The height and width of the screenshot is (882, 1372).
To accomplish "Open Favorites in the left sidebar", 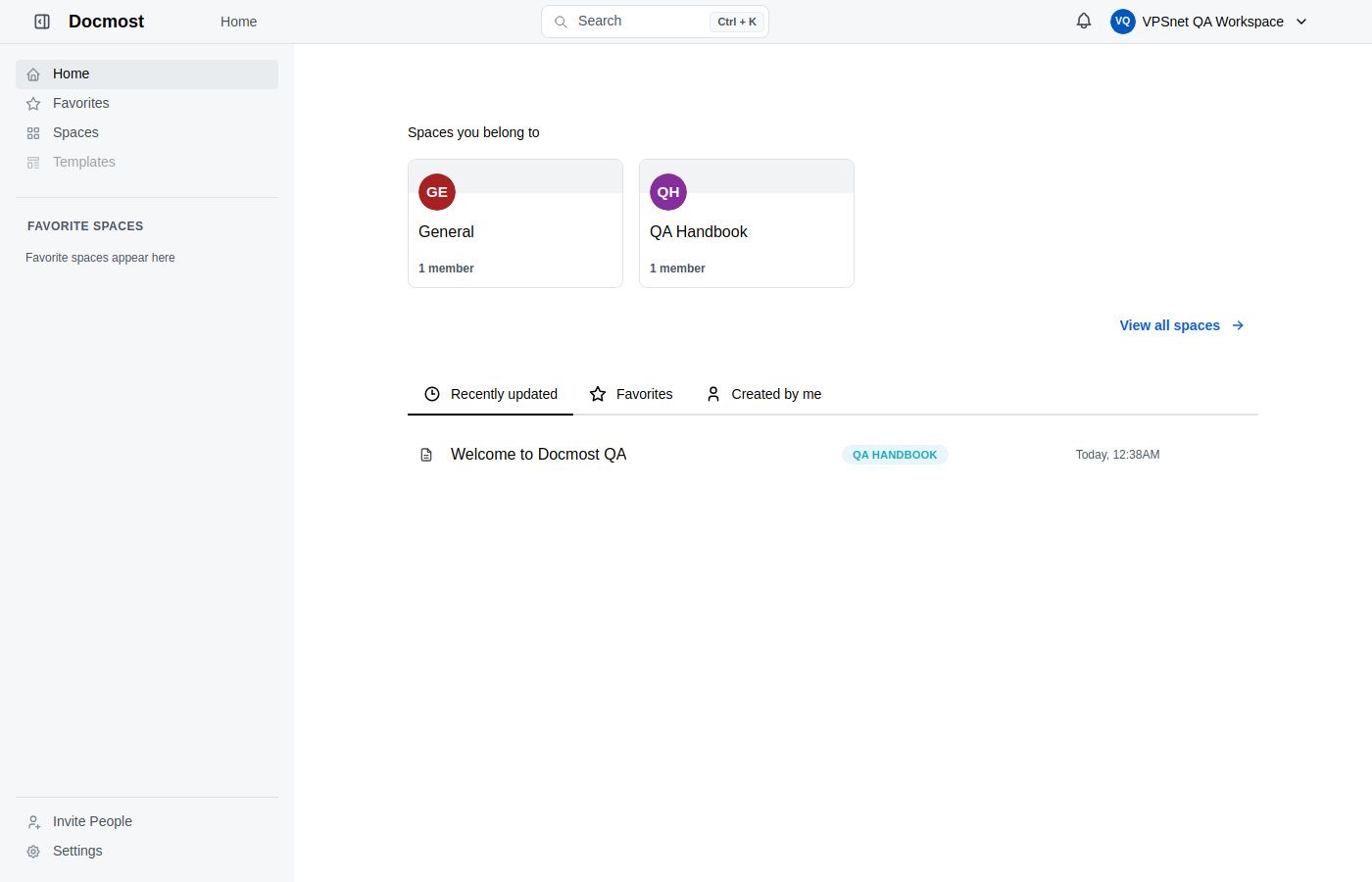I will pos(147,104).
